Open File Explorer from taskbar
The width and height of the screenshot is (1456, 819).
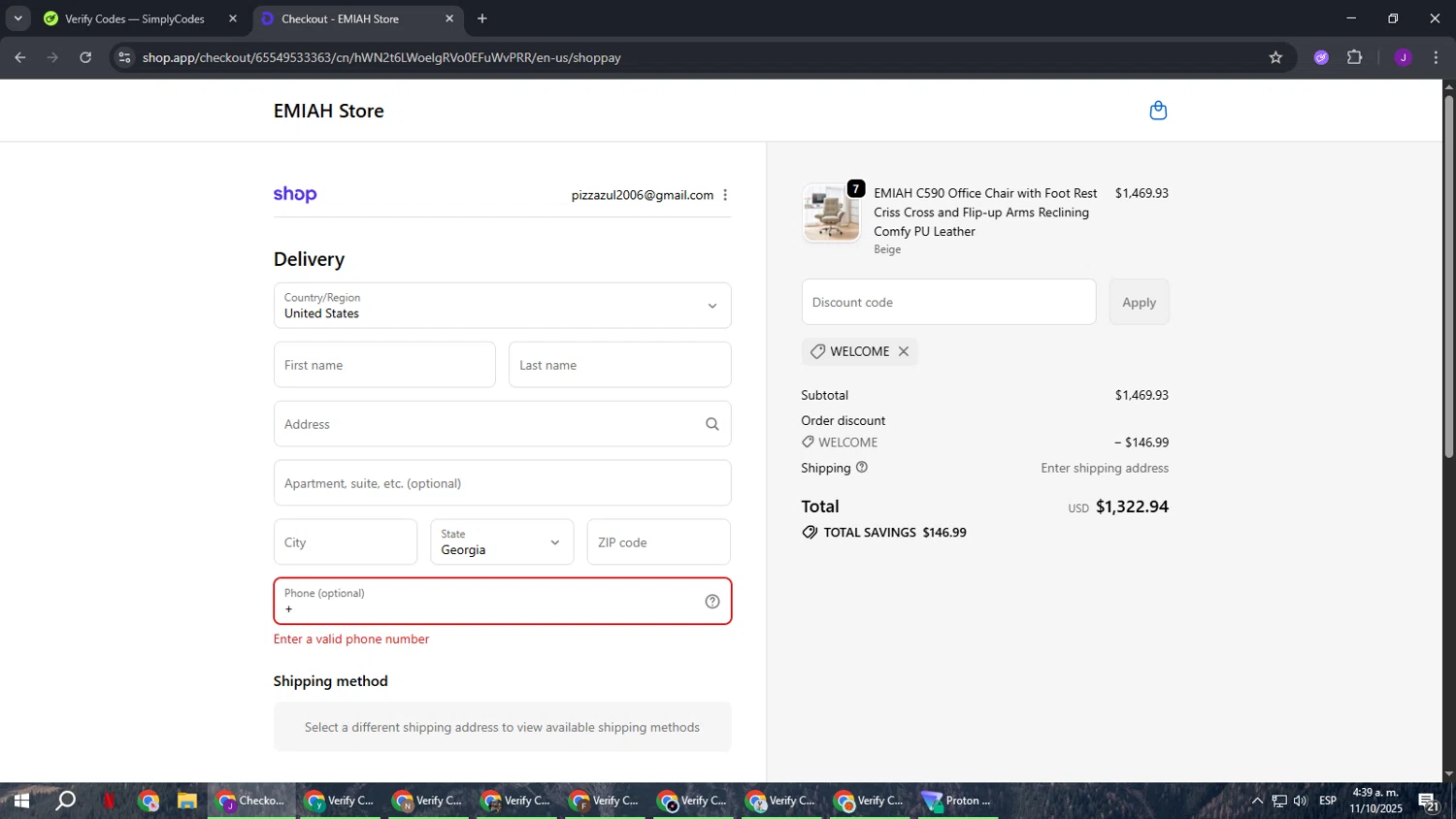tap(187, 802)
